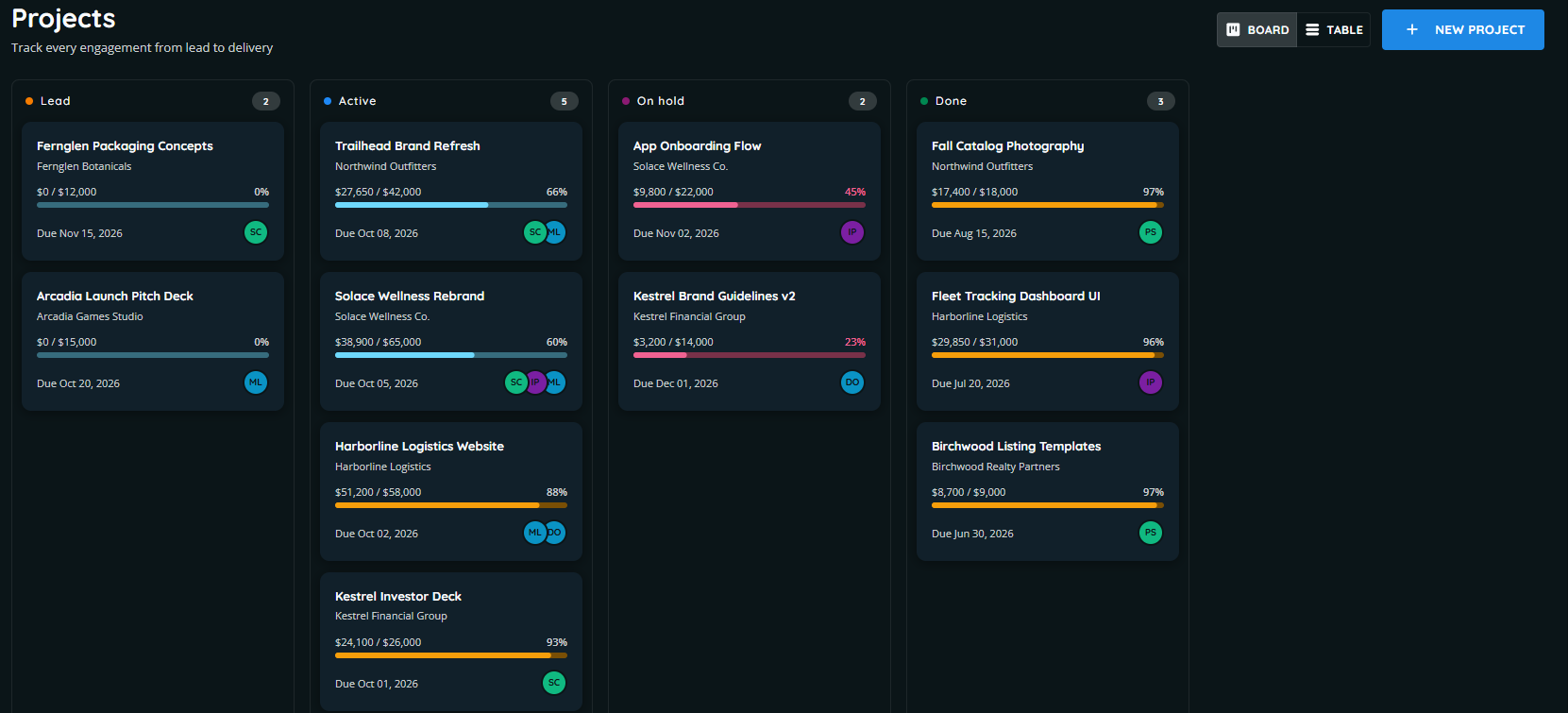Select the On hold column header

coord(661,101)
